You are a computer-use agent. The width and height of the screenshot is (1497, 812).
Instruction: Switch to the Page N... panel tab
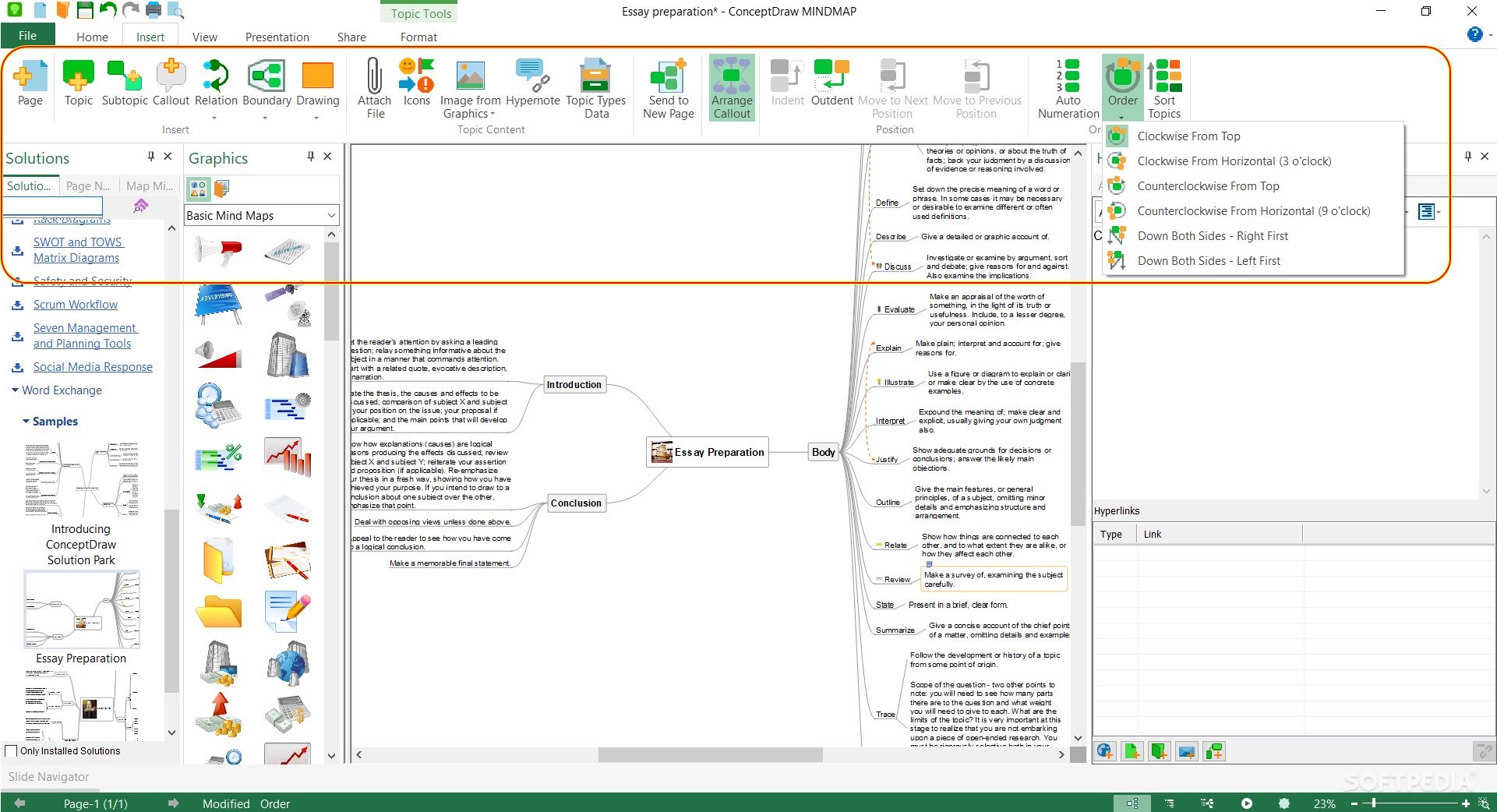click(87, 185)
